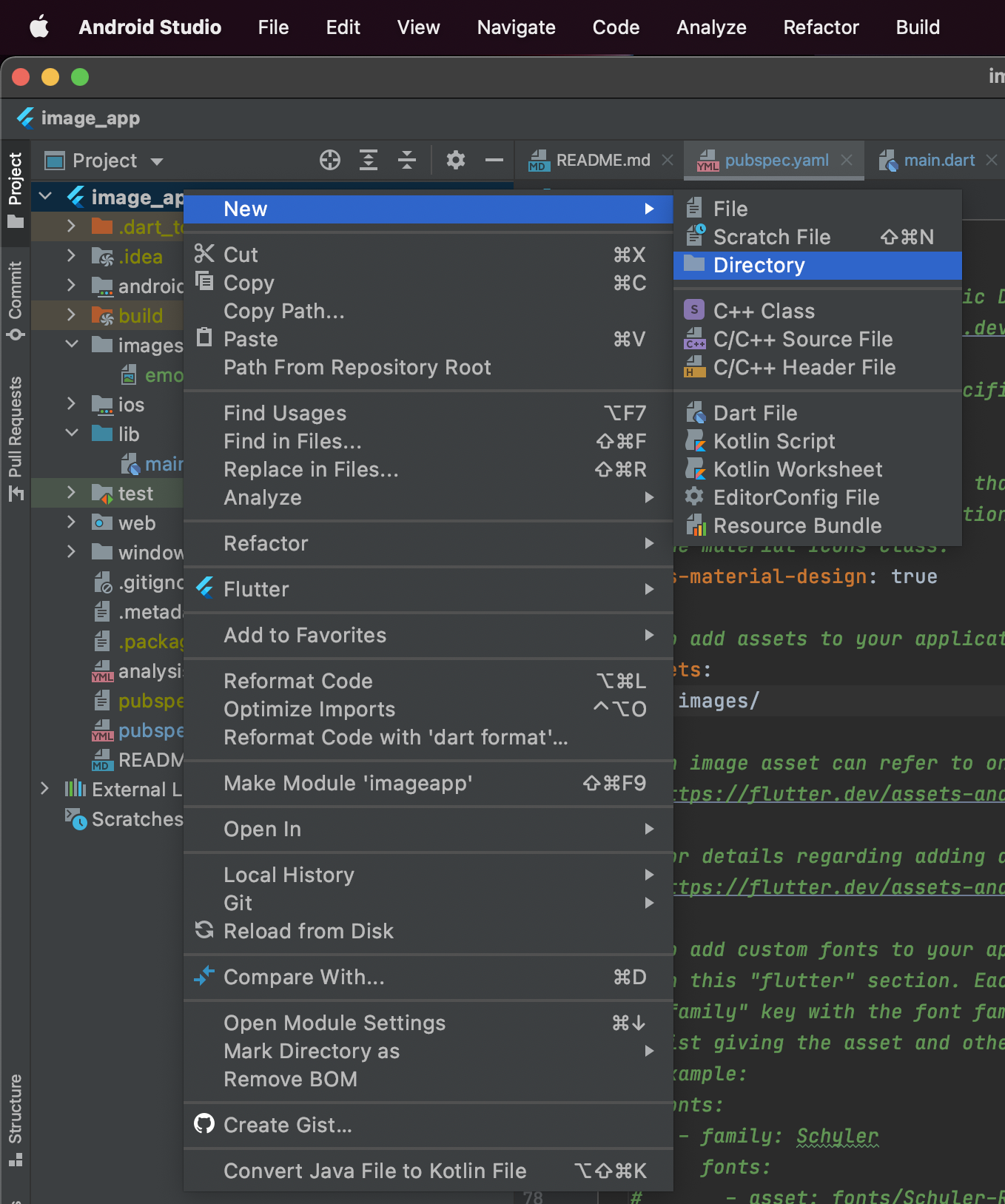Open the Pull Requests sidebar tool window
Viewport: 1005px width, 1204px height.
tap(16, 438)
